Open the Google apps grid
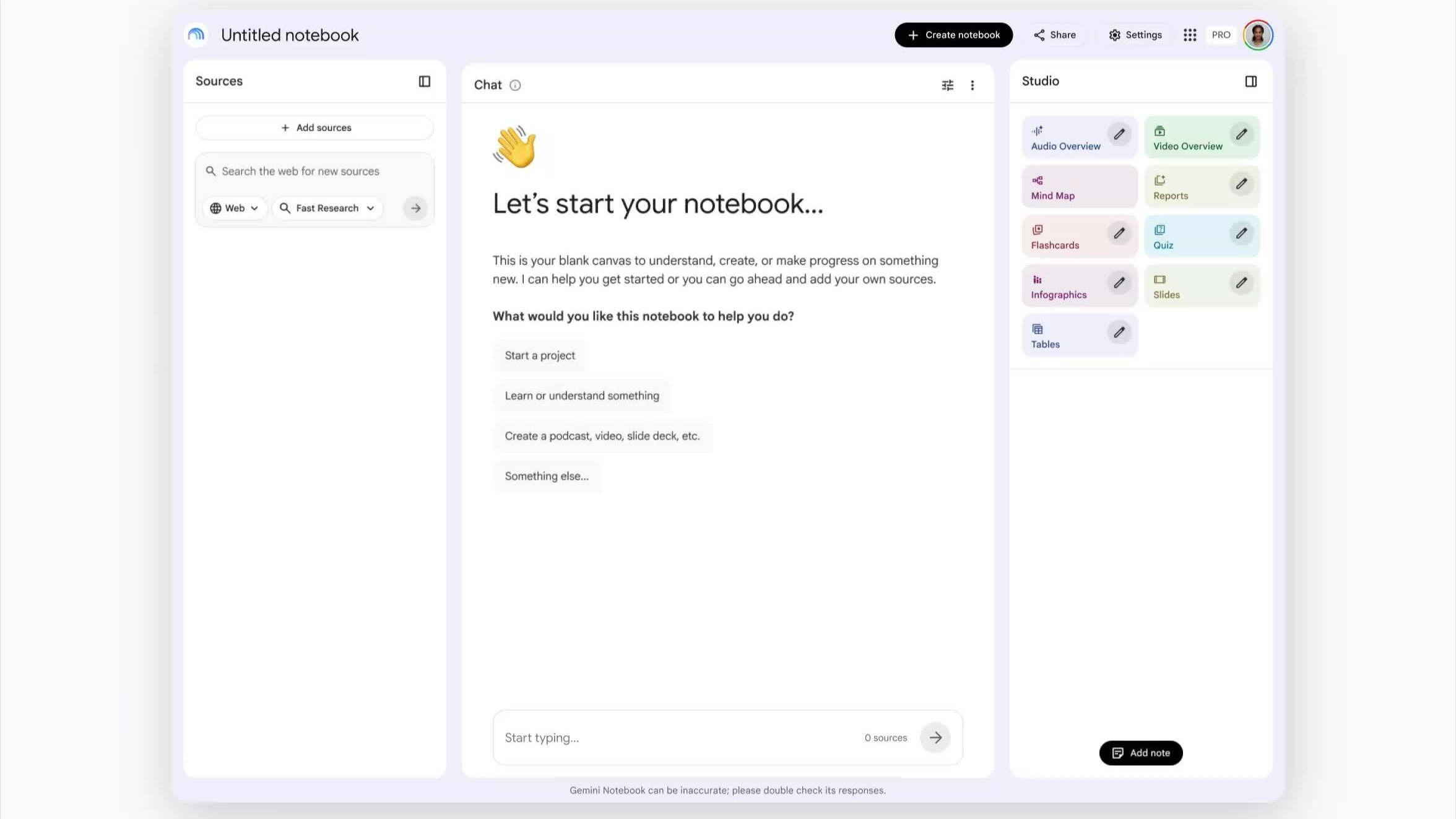The height and width of the screenshot is (819, 1456). 1189,35
